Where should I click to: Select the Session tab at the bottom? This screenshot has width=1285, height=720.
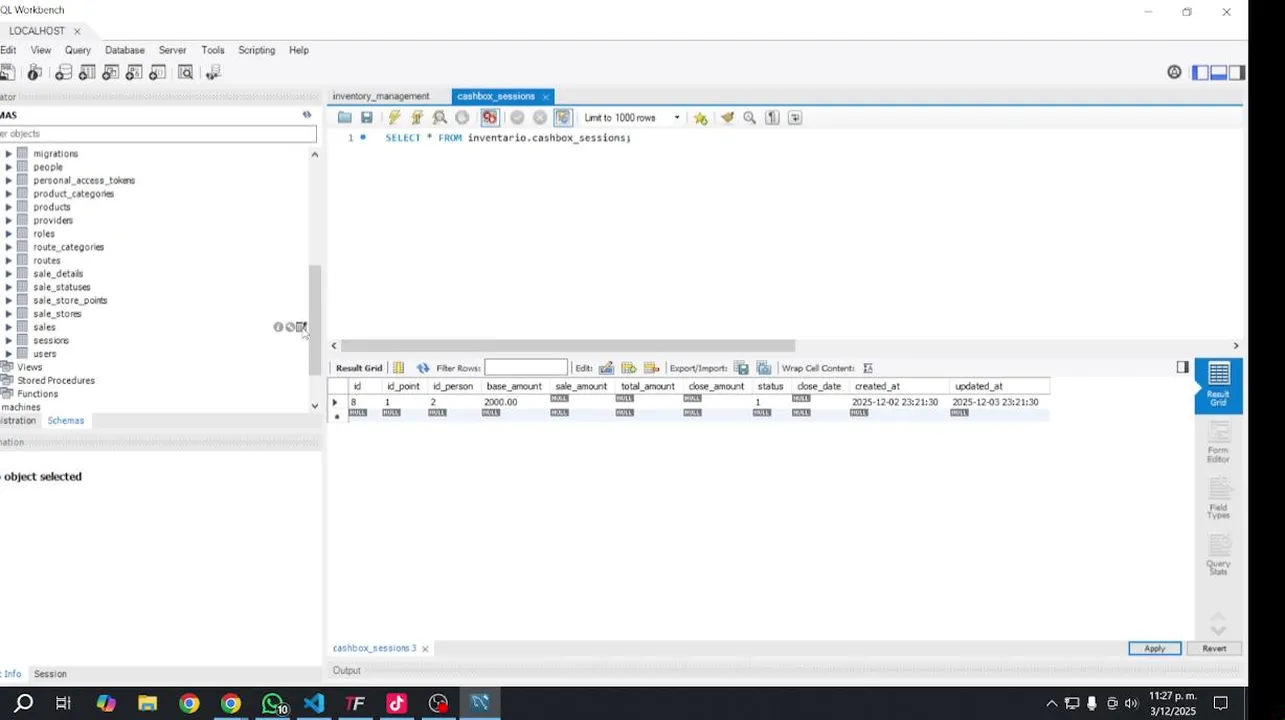[50, 674]
